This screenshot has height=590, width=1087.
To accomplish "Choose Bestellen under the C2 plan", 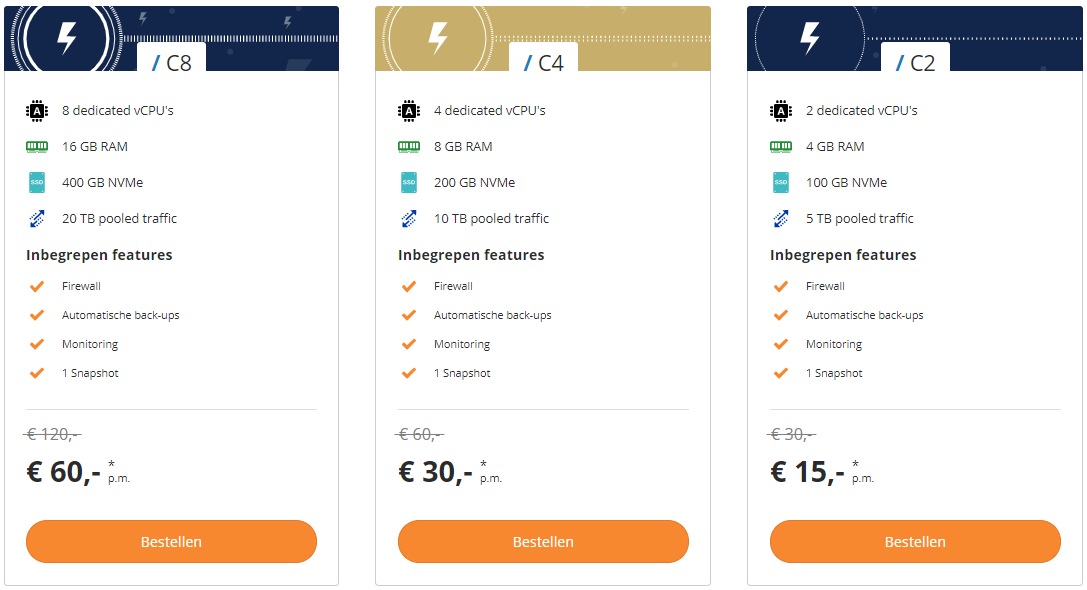I will [x=915, y=542].
